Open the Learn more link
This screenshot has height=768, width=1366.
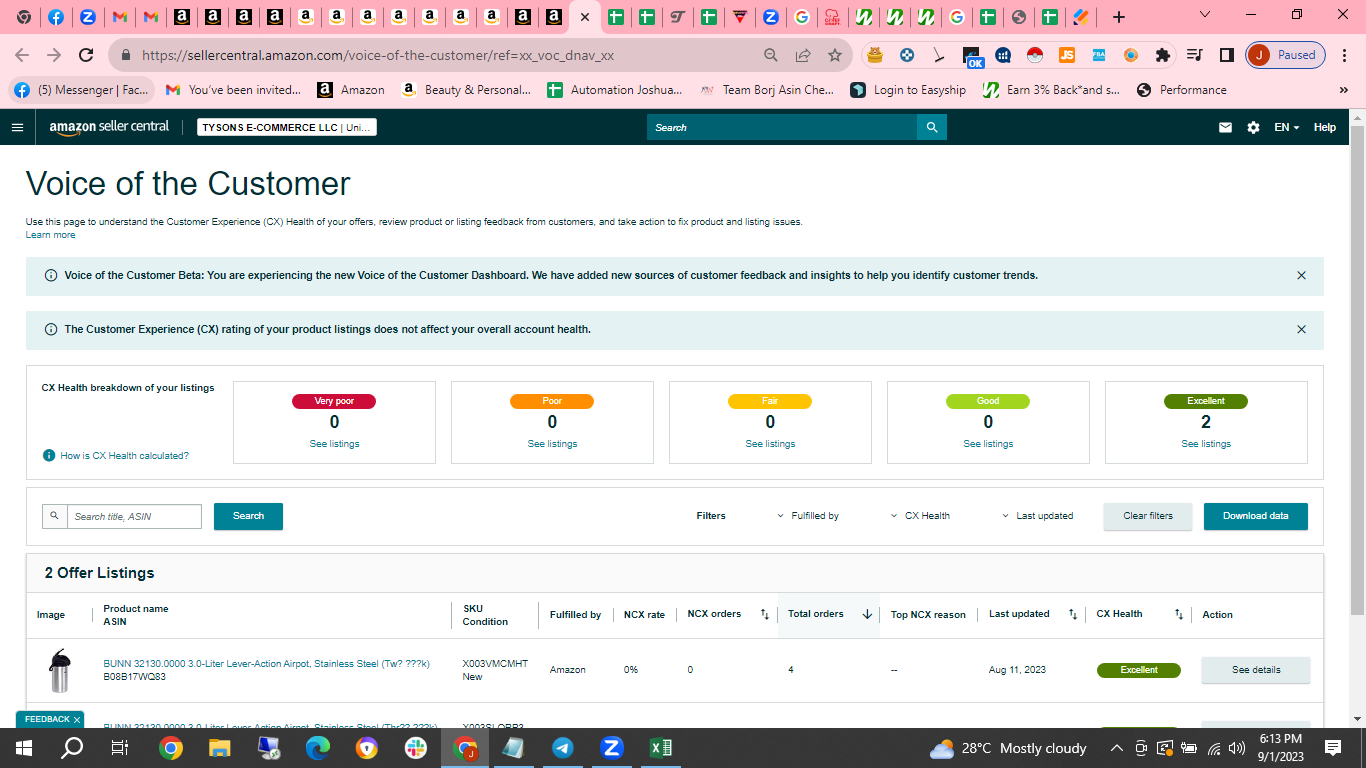(x=50, y=235)
